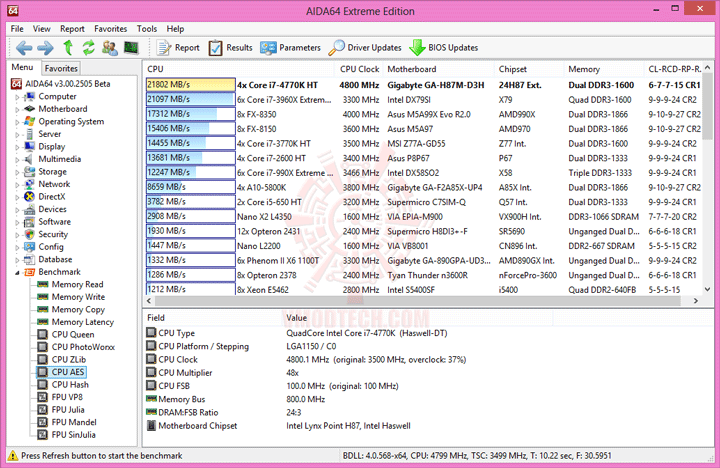The width and height of the screenshot is (720, 468).
Task: Expand the Display tree node
Action: pos(17,147)
